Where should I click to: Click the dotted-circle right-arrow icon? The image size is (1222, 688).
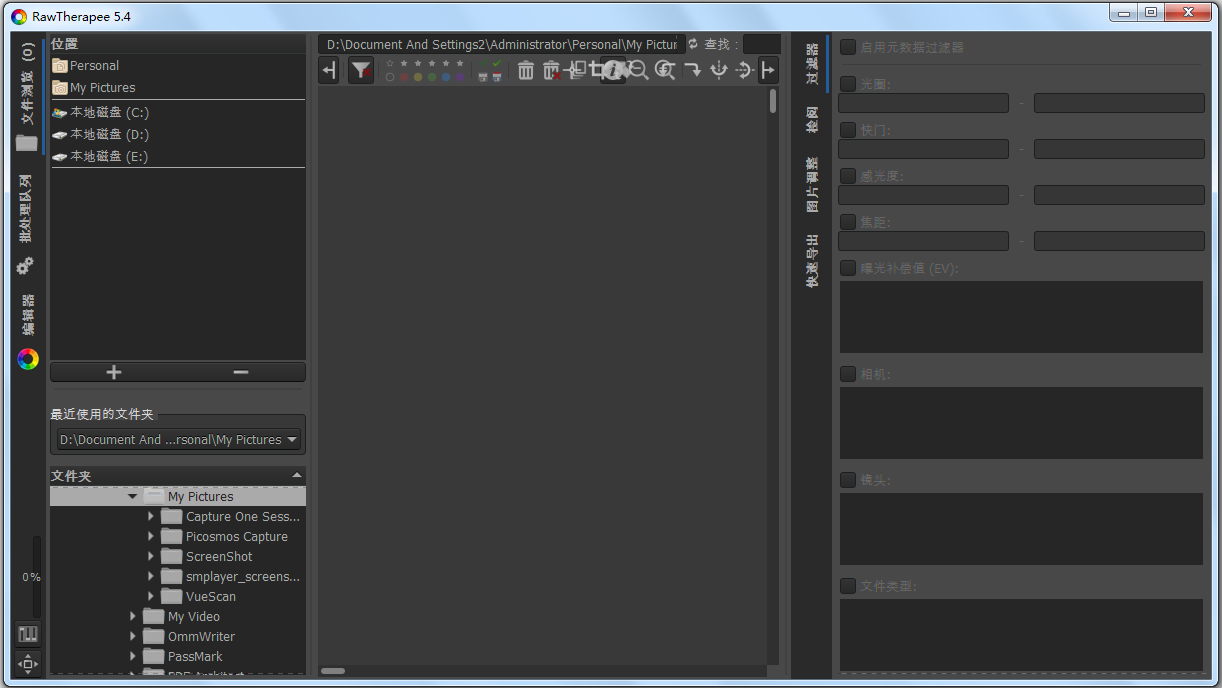click(x=744, y=70)
